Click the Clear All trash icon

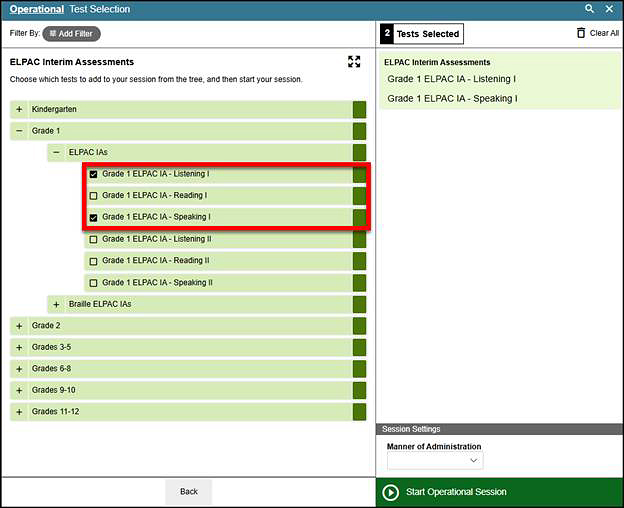pos(581,33)
